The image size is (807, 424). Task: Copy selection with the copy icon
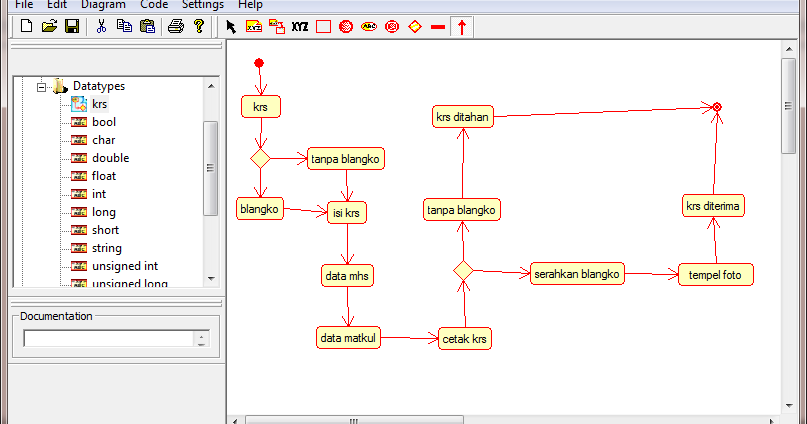click(124, 26)
